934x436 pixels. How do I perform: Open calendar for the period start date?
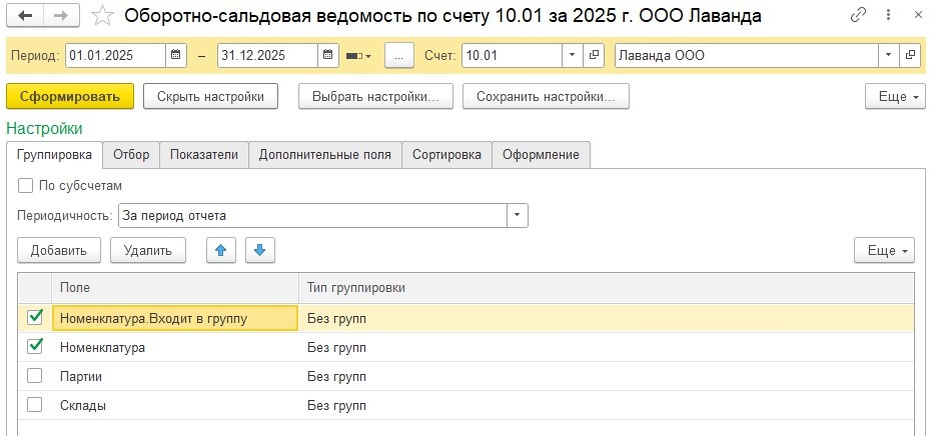click(x=176, y=56)
